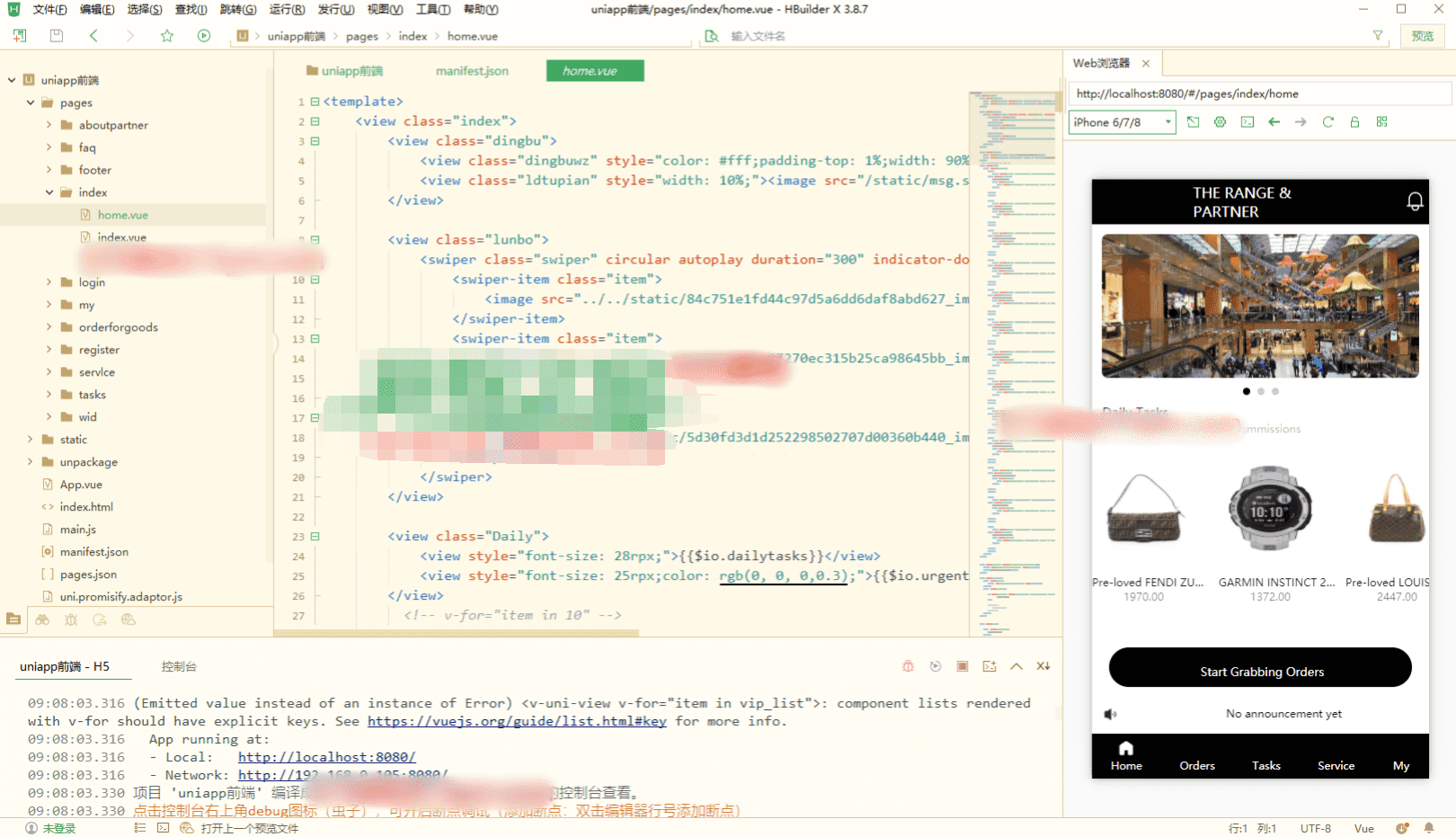Close the Web浏览器 tab
The width and height of the screenshot is (1456, 837).
tap(1146, 63)
